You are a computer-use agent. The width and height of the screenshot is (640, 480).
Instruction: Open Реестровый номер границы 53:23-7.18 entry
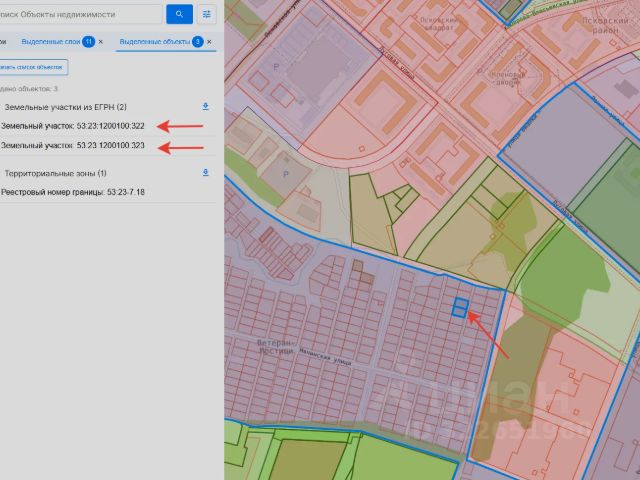click(73, 192)
